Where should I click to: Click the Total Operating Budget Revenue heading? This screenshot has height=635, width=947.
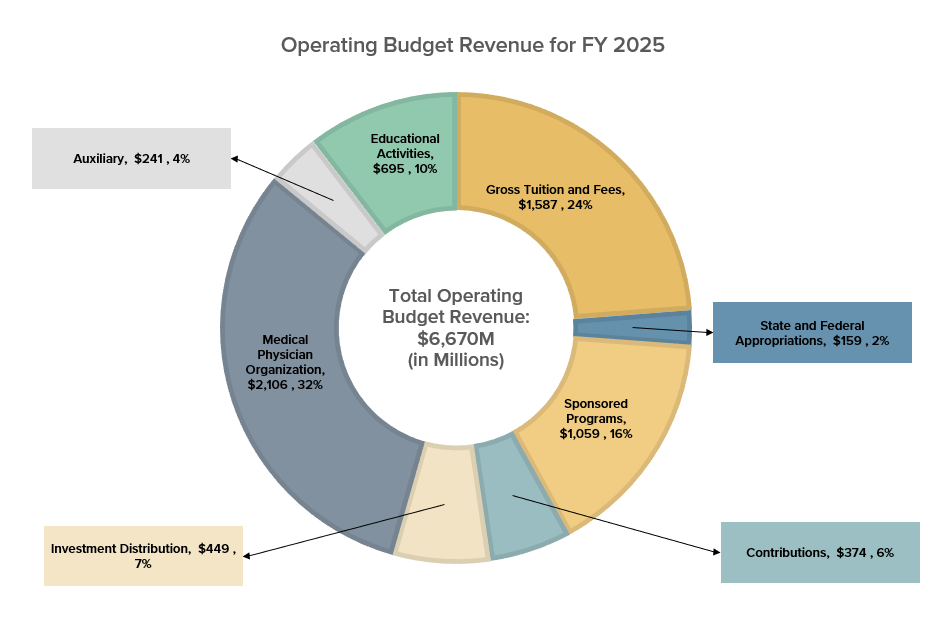point(455,306)
